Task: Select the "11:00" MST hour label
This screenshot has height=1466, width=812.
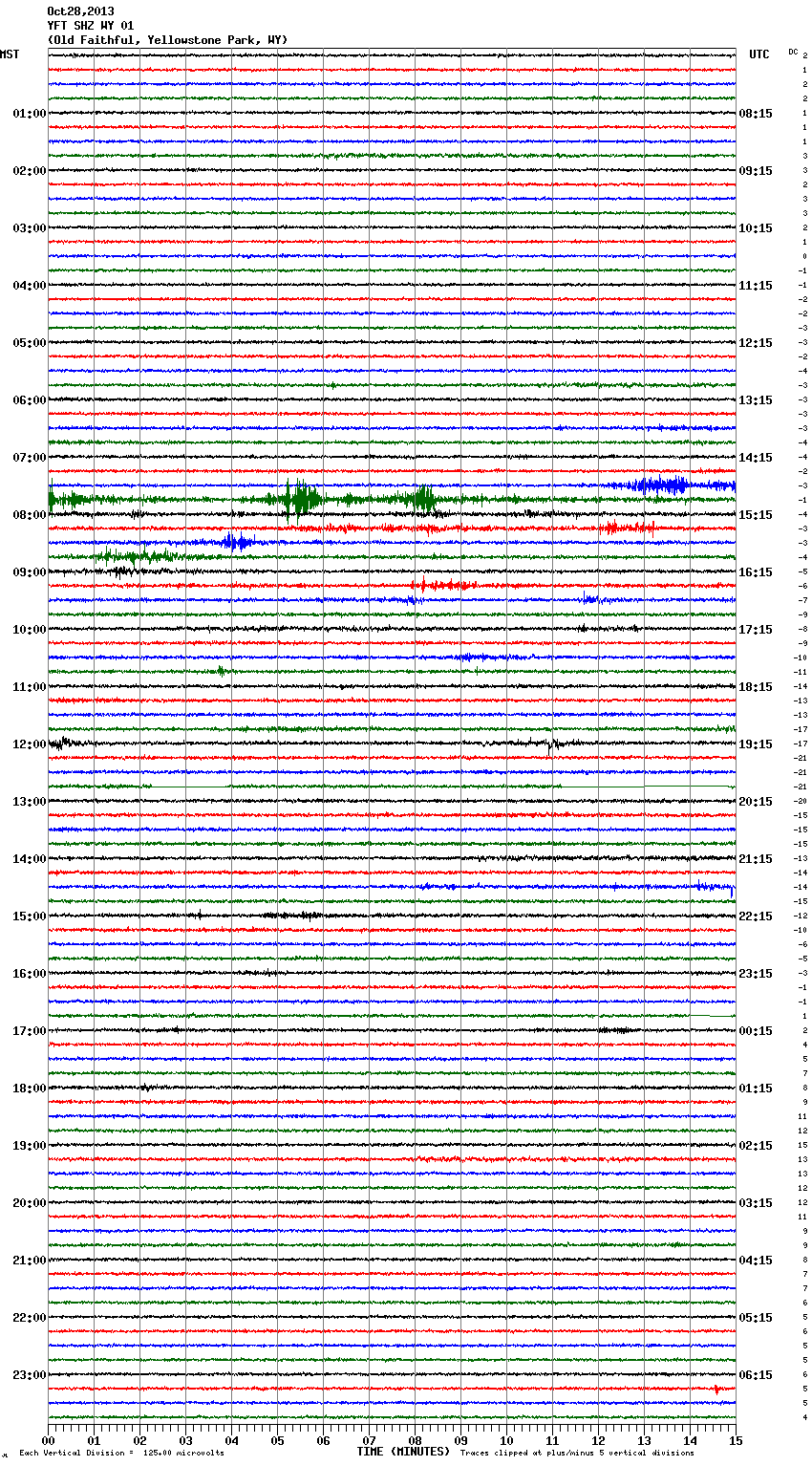Action: 30,687
